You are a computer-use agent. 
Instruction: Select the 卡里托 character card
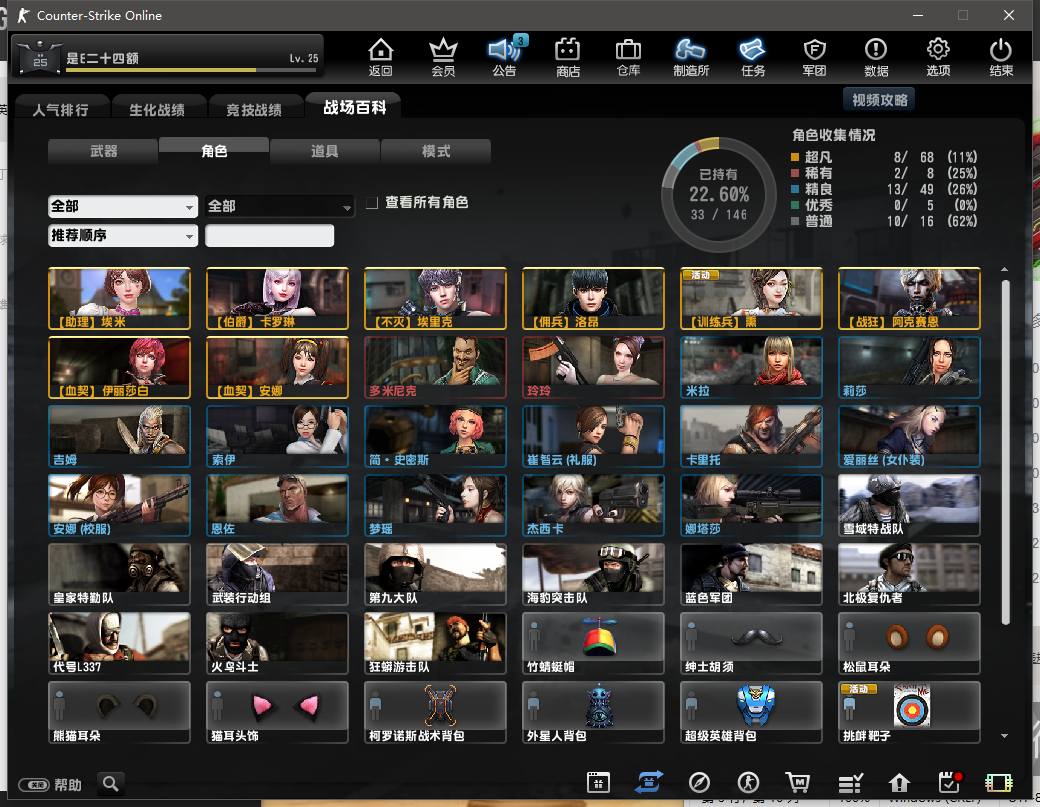pos(751,436)
